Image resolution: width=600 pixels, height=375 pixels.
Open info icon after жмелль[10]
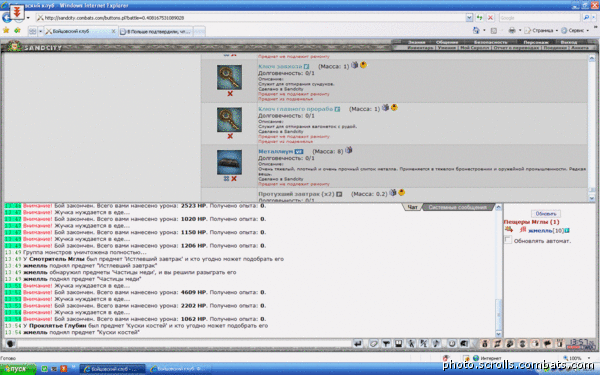[x=567, y=230]
